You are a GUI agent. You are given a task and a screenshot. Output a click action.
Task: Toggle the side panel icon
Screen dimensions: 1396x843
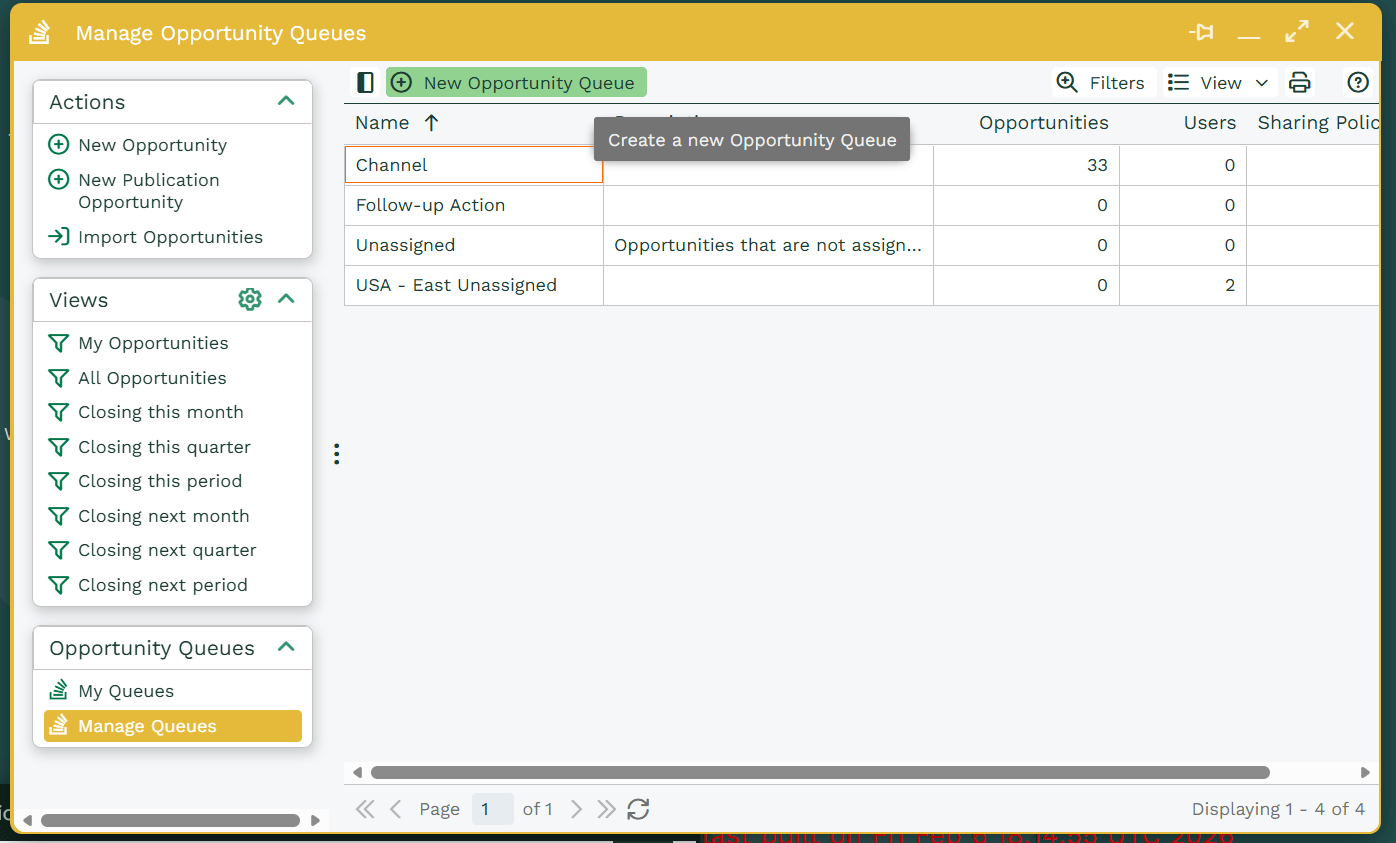point(365,83)
